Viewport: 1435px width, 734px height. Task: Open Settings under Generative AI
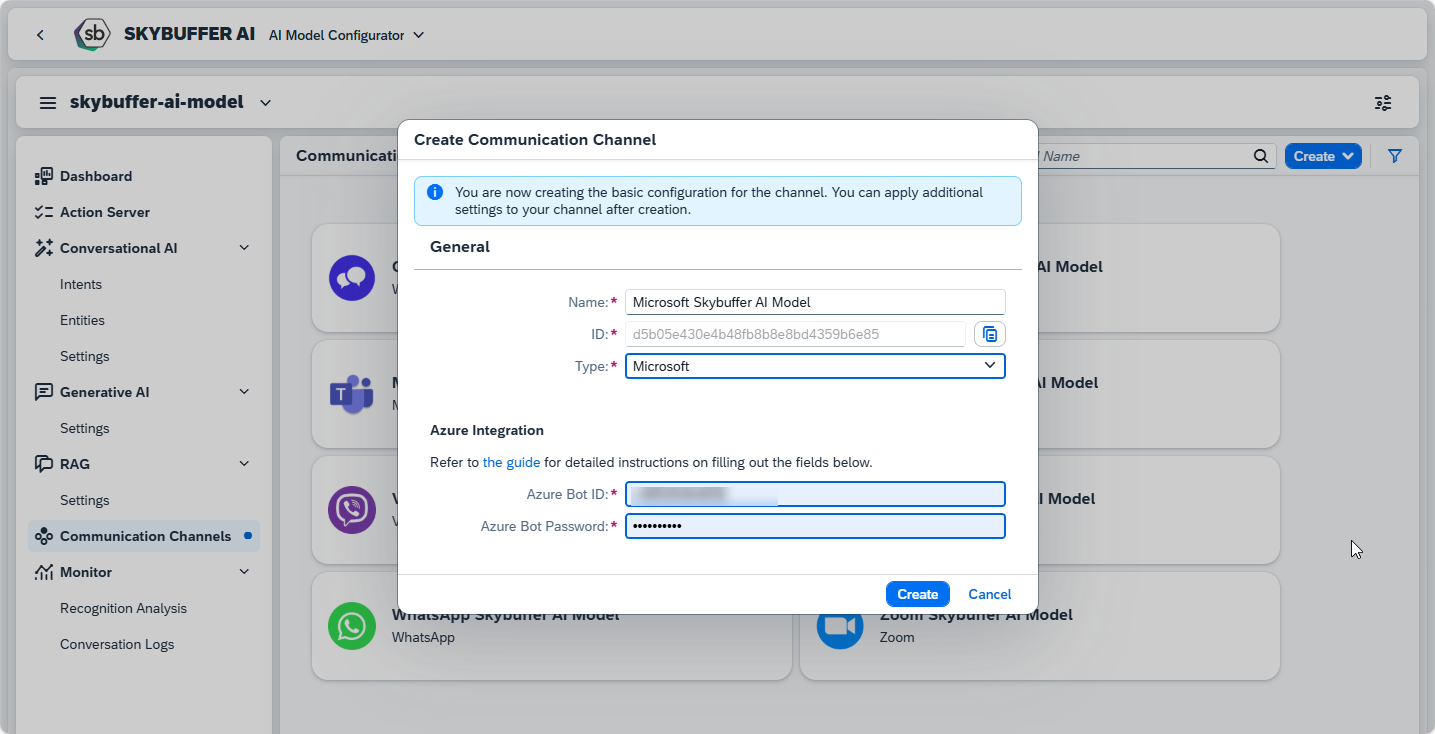[85, 428]
